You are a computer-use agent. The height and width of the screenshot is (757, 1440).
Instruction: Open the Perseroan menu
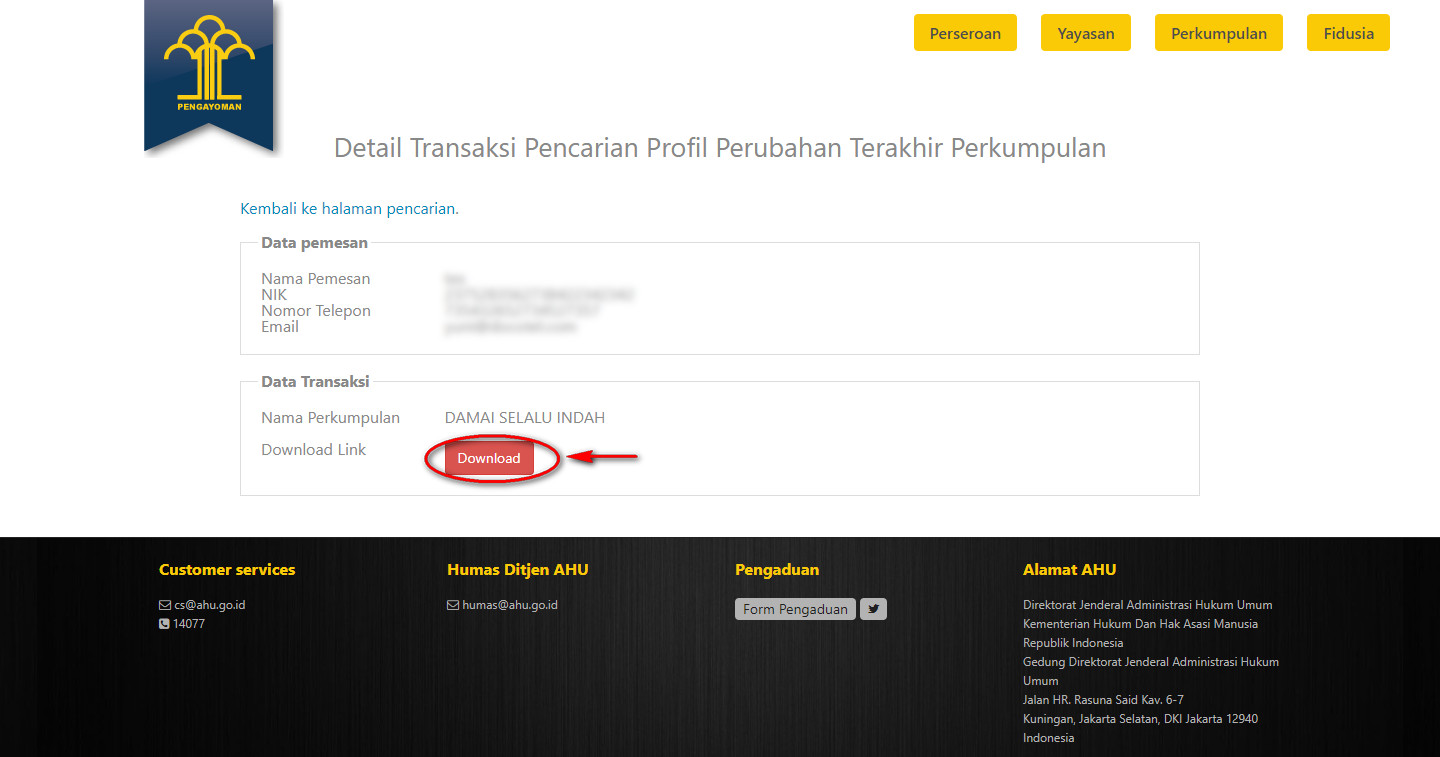click(x=965, y=33)
